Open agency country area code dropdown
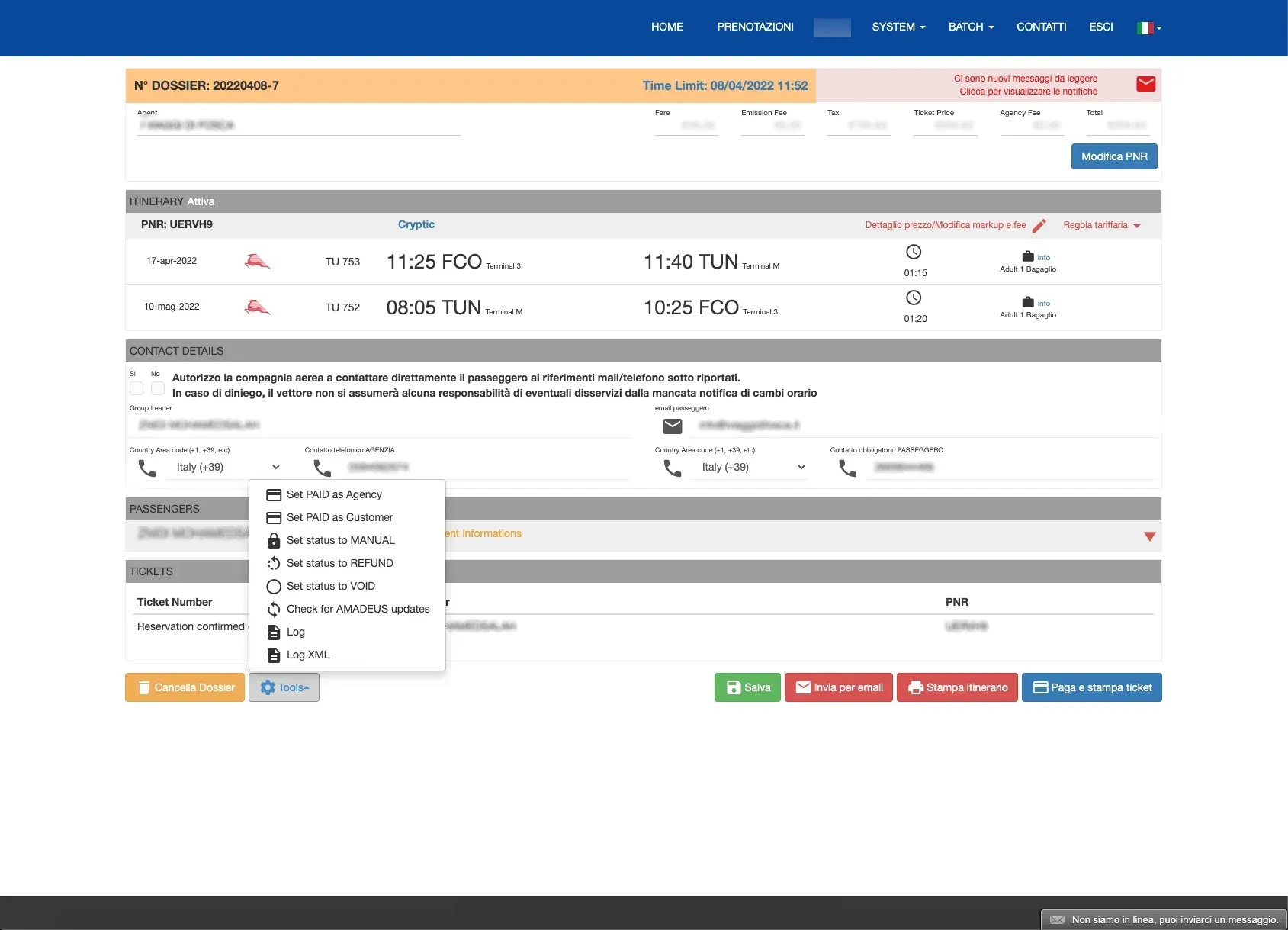The width and height of the screenshot is (1288, 930). point(228,468)
